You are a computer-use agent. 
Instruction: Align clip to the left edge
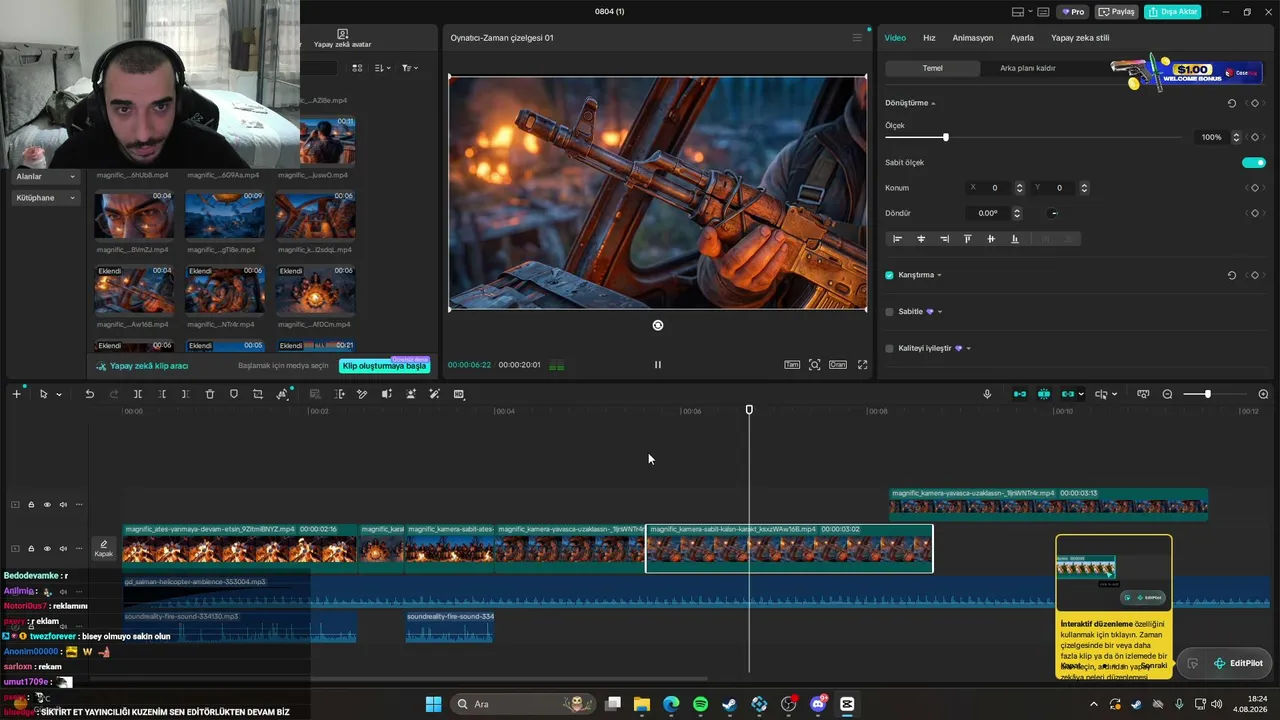897,239
